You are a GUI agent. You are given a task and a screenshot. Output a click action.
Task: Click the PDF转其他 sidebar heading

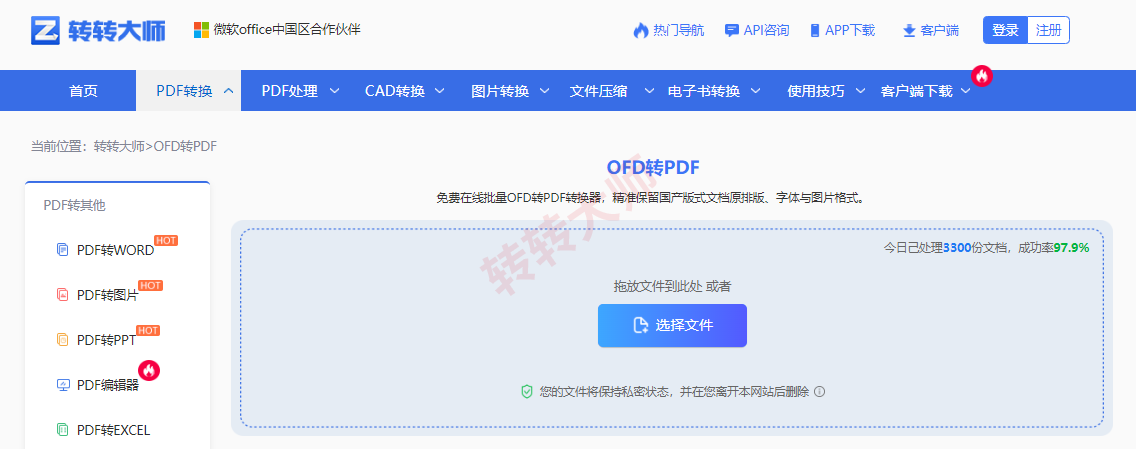74,205
